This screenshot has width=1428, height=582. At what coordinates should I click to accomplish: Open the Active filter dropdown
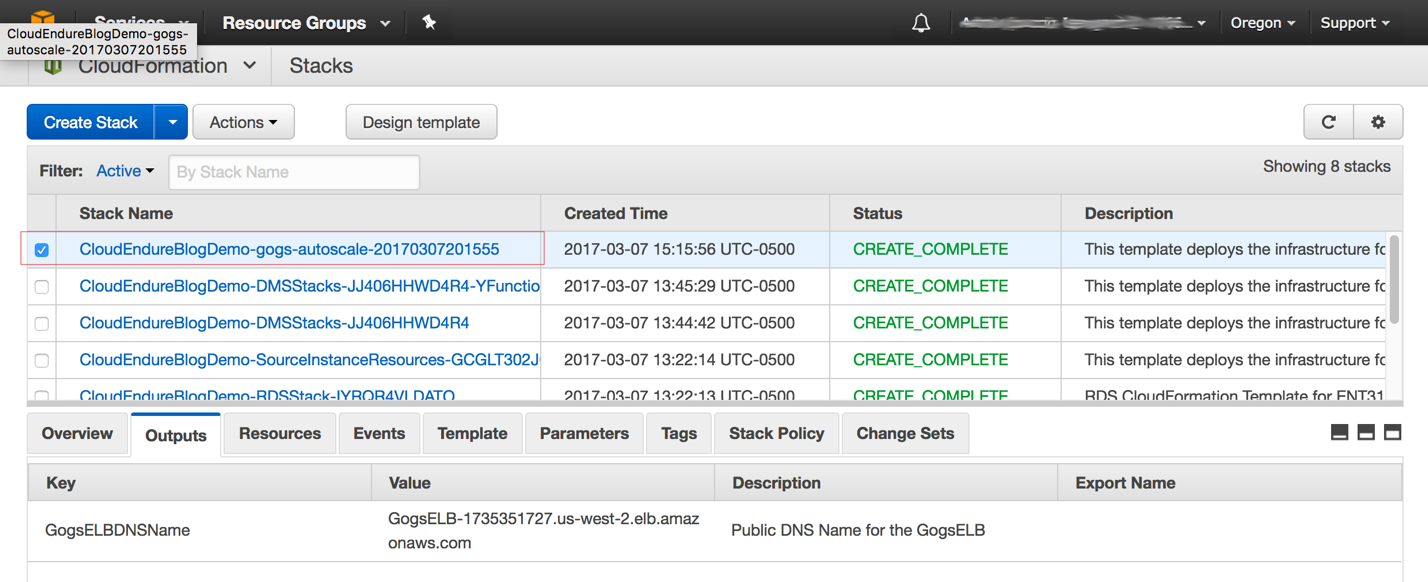tap(125, 171)
